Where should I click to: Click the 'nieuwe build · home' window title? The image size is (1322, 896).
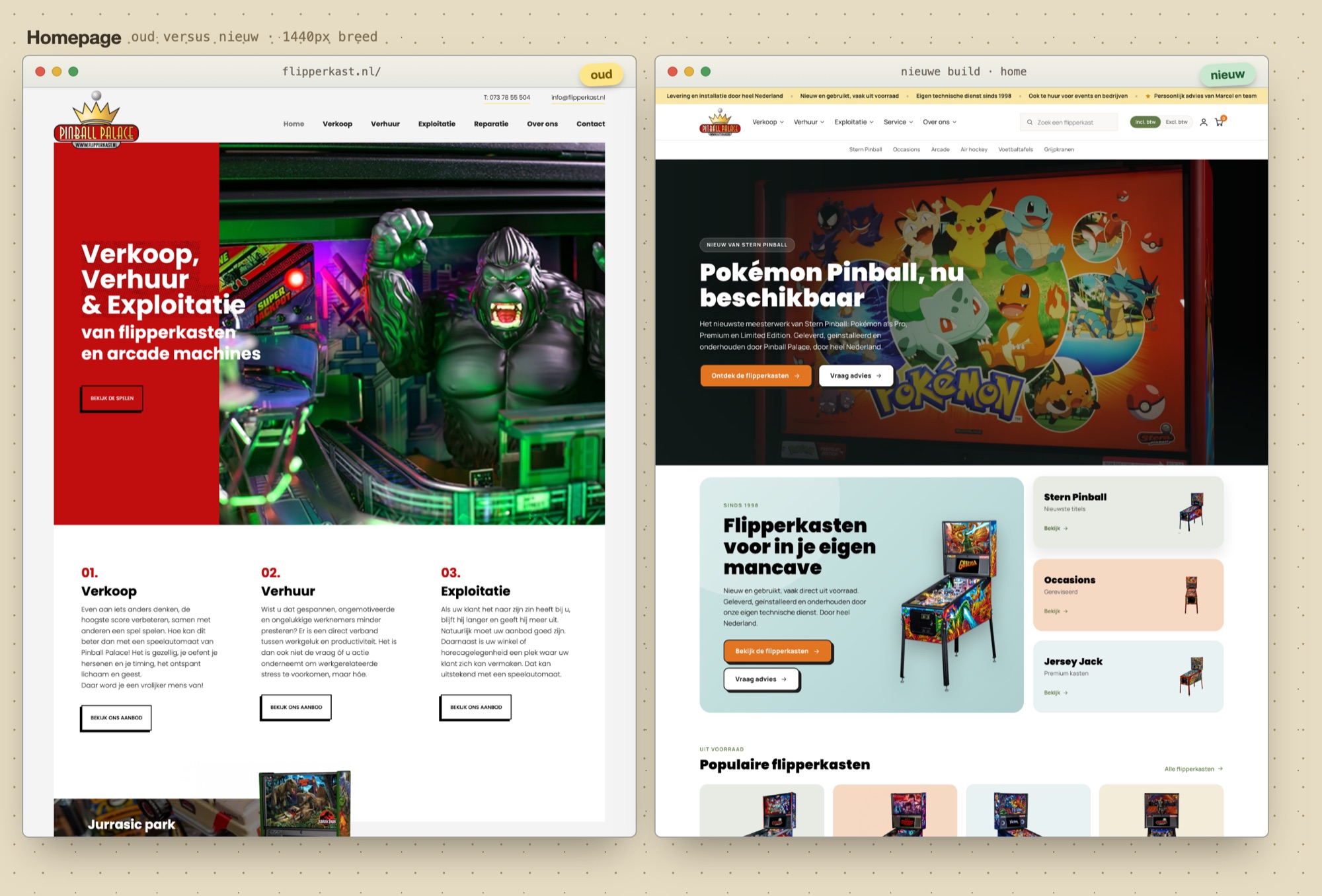[x=963, y=71]
